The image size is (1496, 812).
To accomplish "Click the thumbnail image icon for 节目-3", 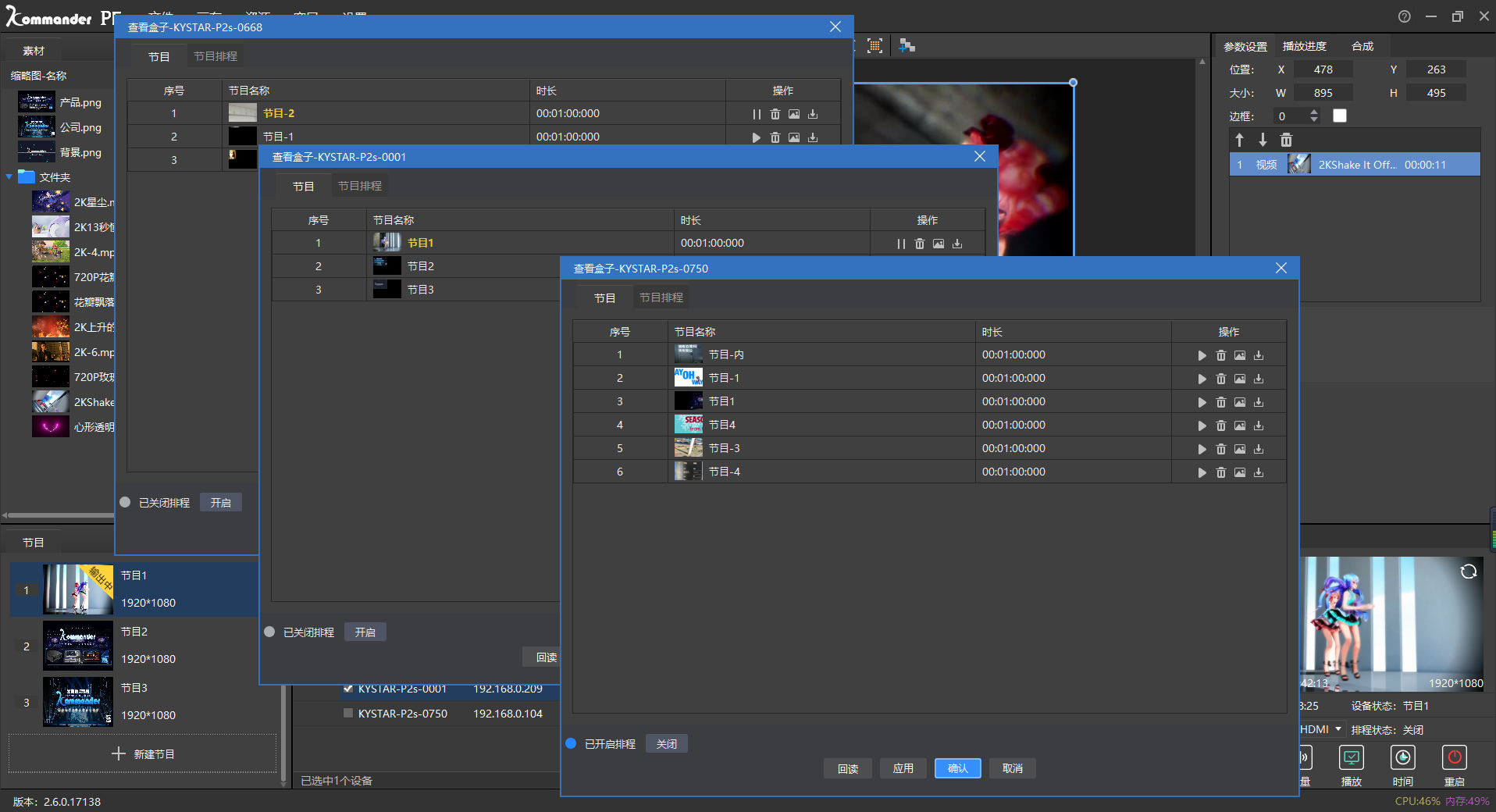I will click(x=1240, y=449).
